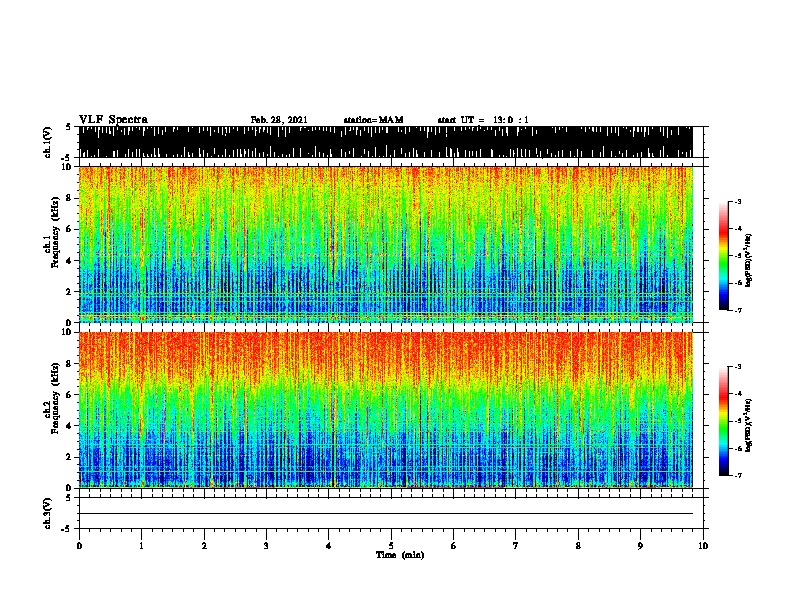Click the "station=MAM" header label
This screenshot has width=792, height=612.
tap(373, 120)
